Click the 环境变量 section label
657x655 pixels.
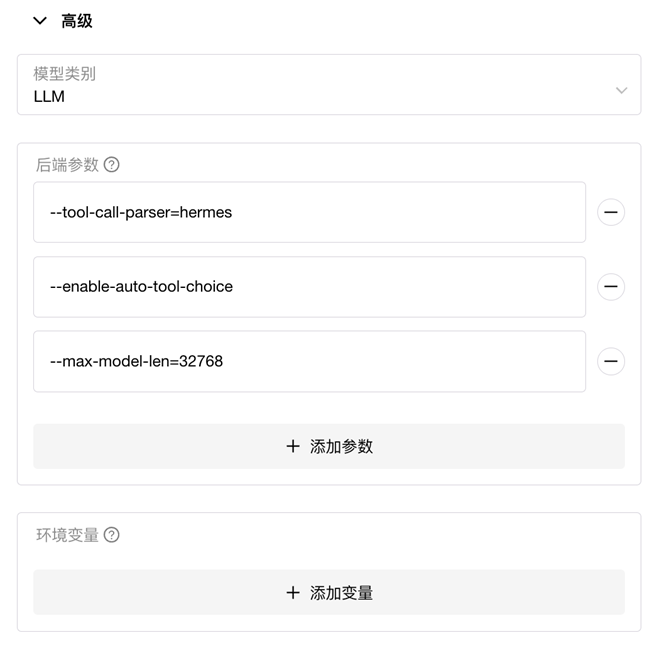[67, 535]
